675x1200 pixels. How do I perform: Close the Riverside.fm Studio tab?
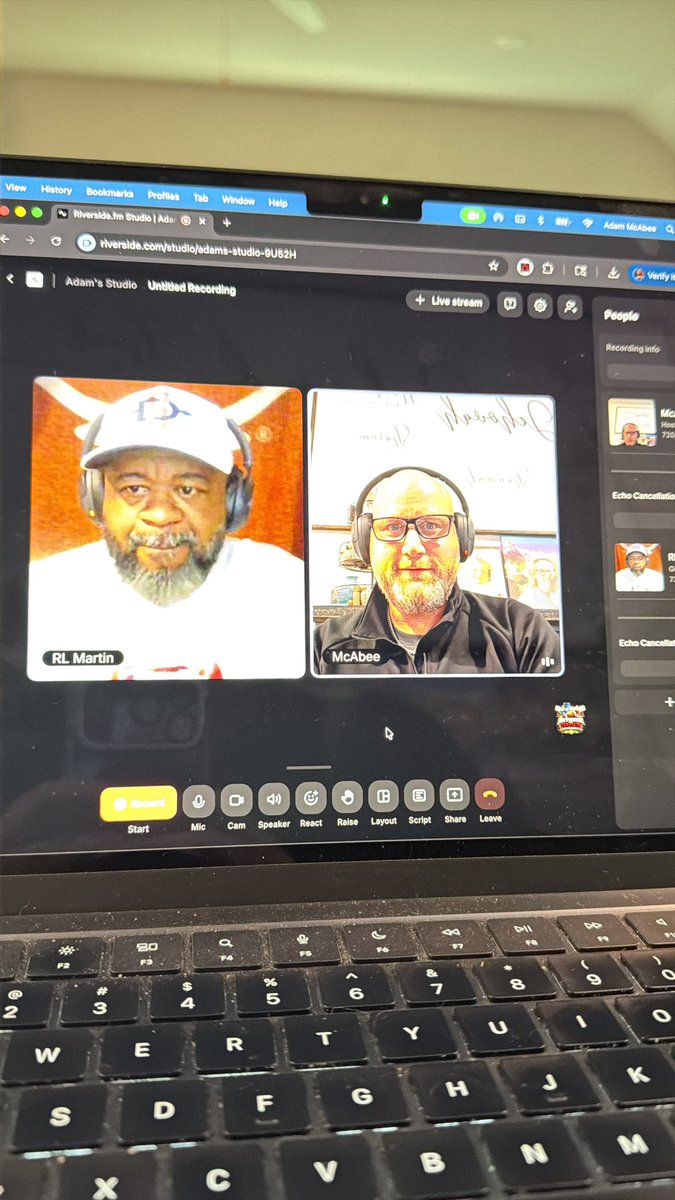pos(203,220)
